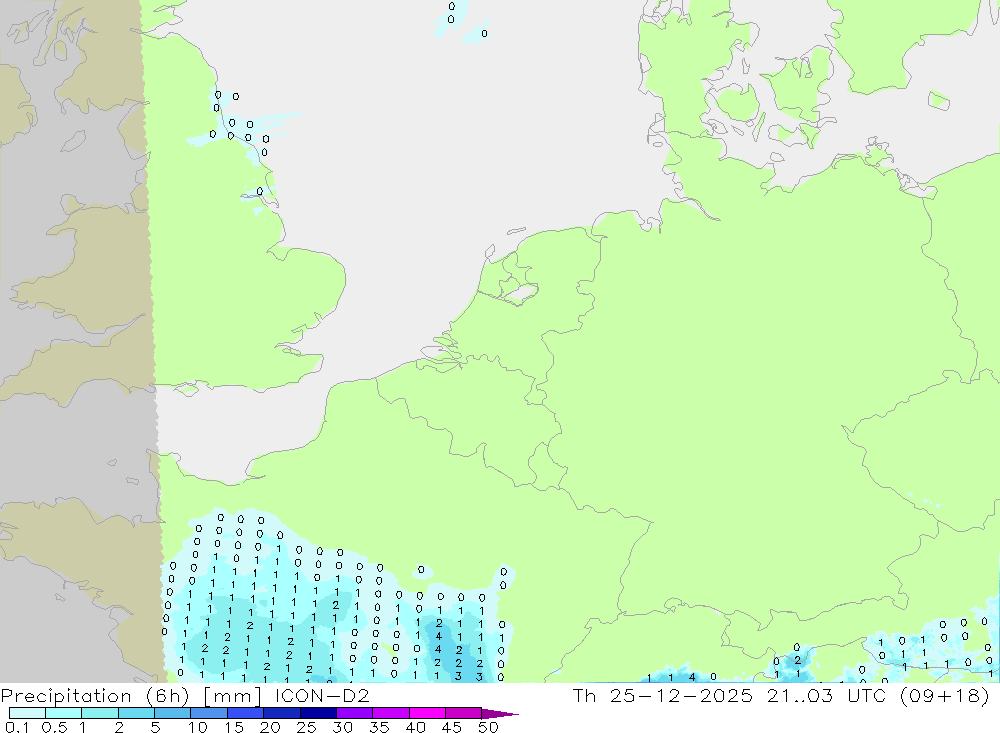The height and width of the screenshot is (733, 1000).
Task: Click the '(09+18)' forecast run label
Action: [945, 695]
